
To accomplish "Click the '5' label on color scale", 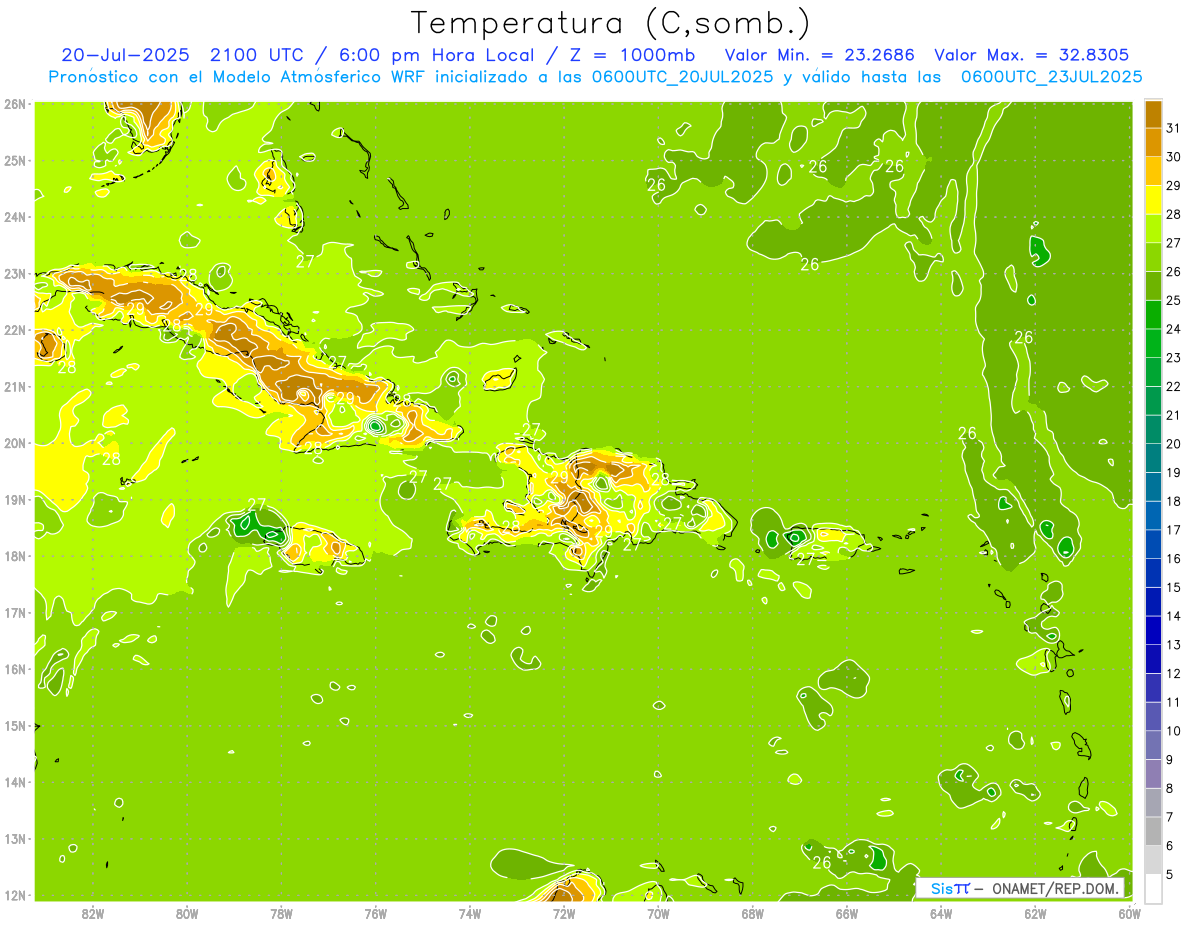I will (x=1170, y=874).
